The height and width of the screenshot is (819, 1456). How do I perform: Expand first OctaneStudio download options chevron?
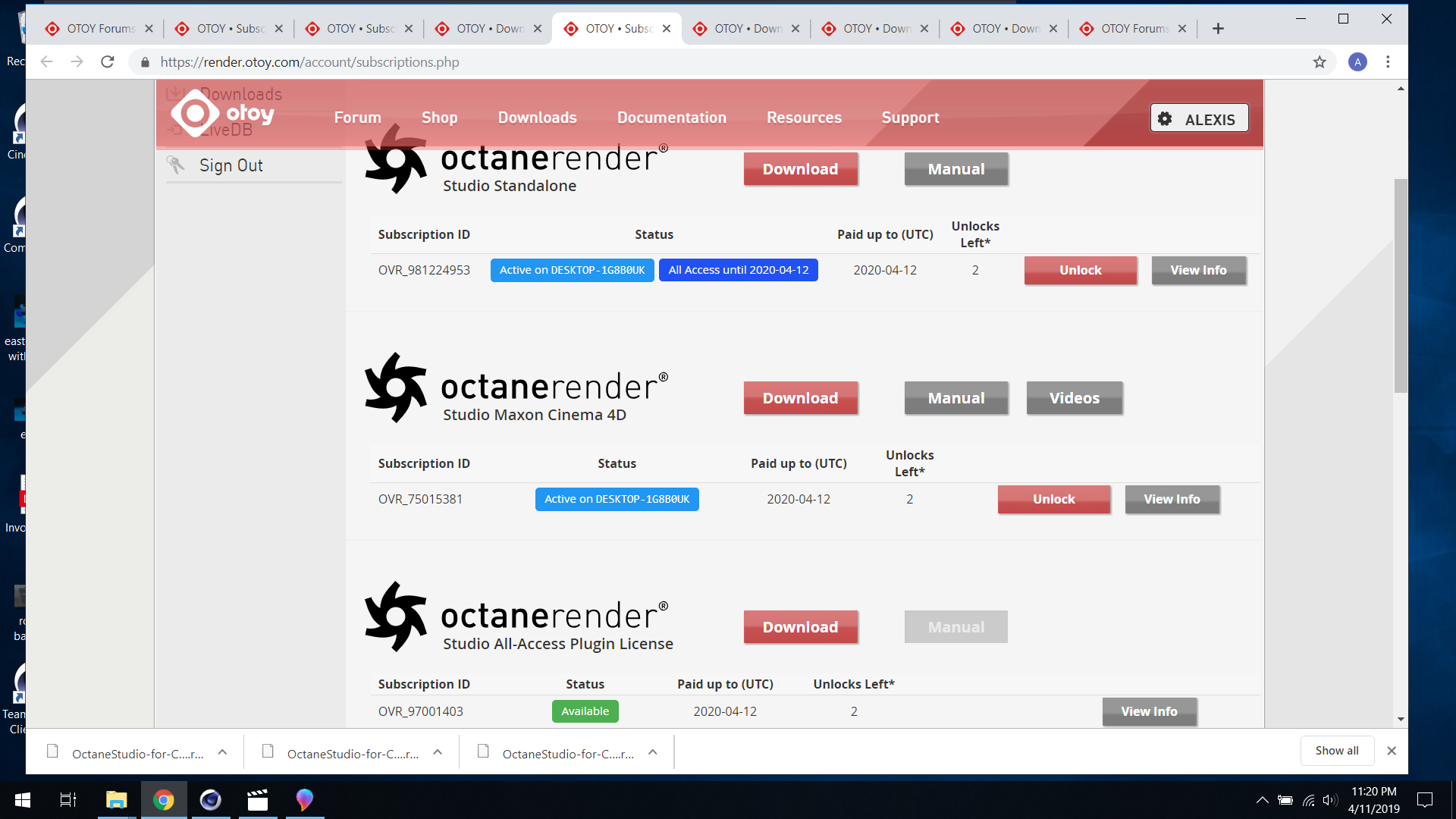(222, 752)
